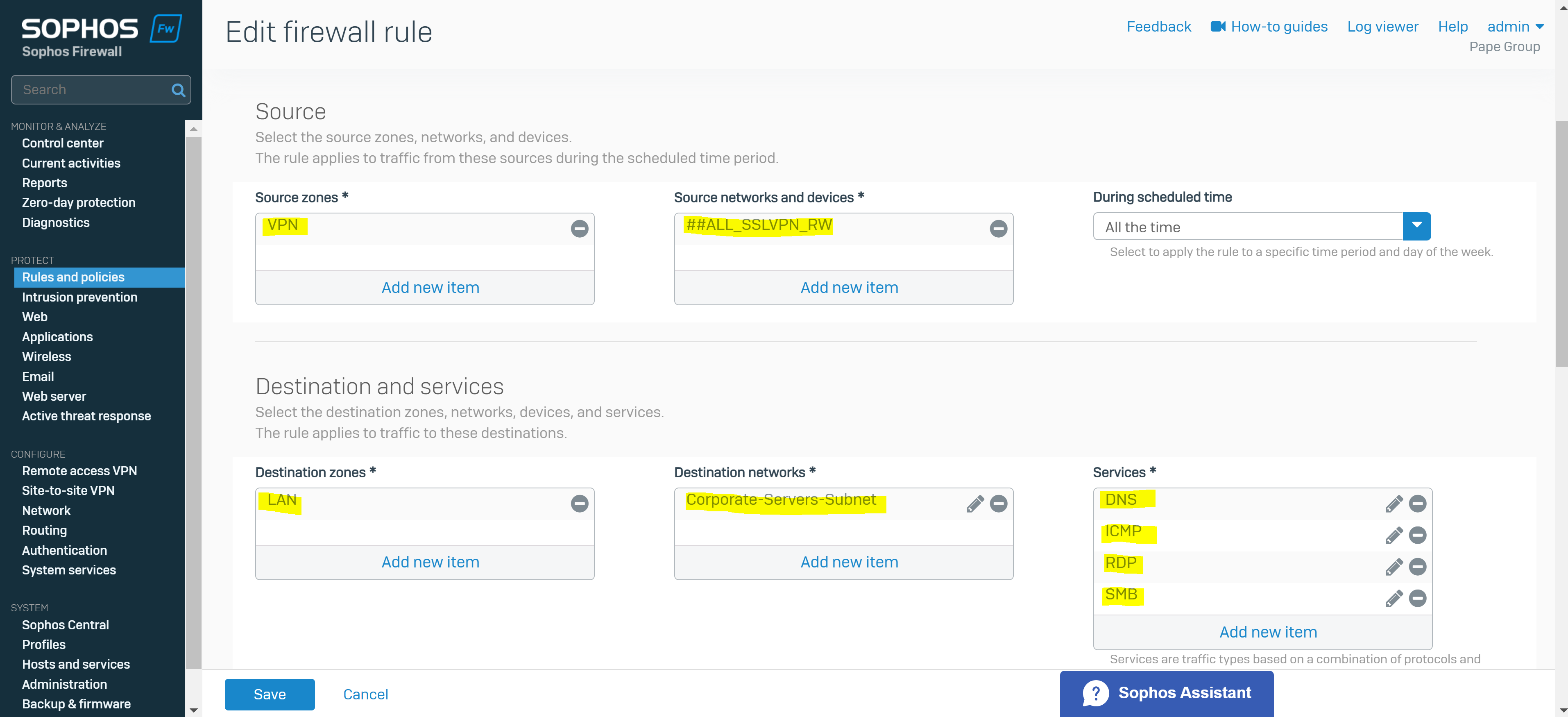Cancel editing the firewall rule
This screenshot has width=1568, height=717.
pyautogui.click(x=365, y=694)
